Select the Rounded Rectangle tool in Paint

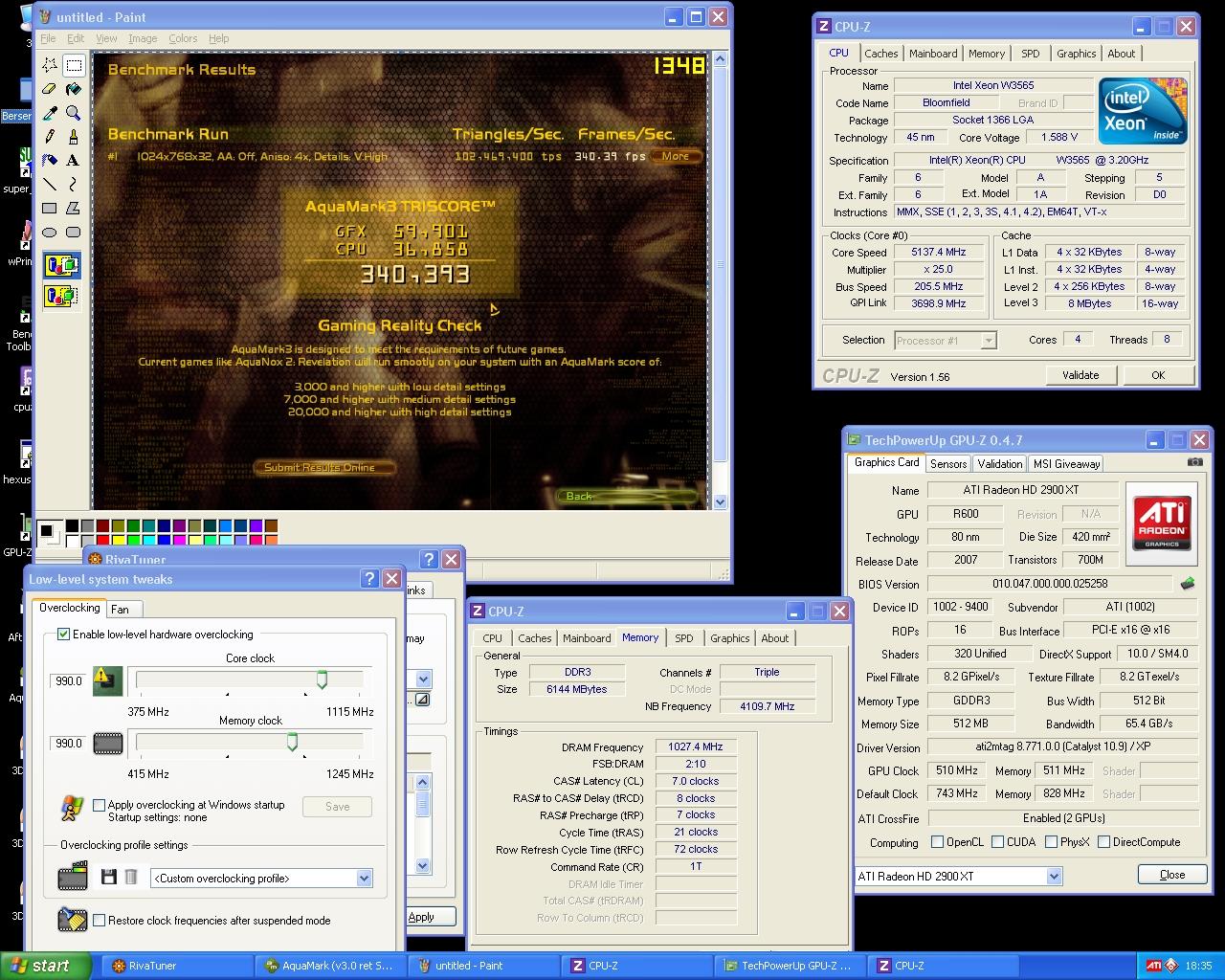74,233
